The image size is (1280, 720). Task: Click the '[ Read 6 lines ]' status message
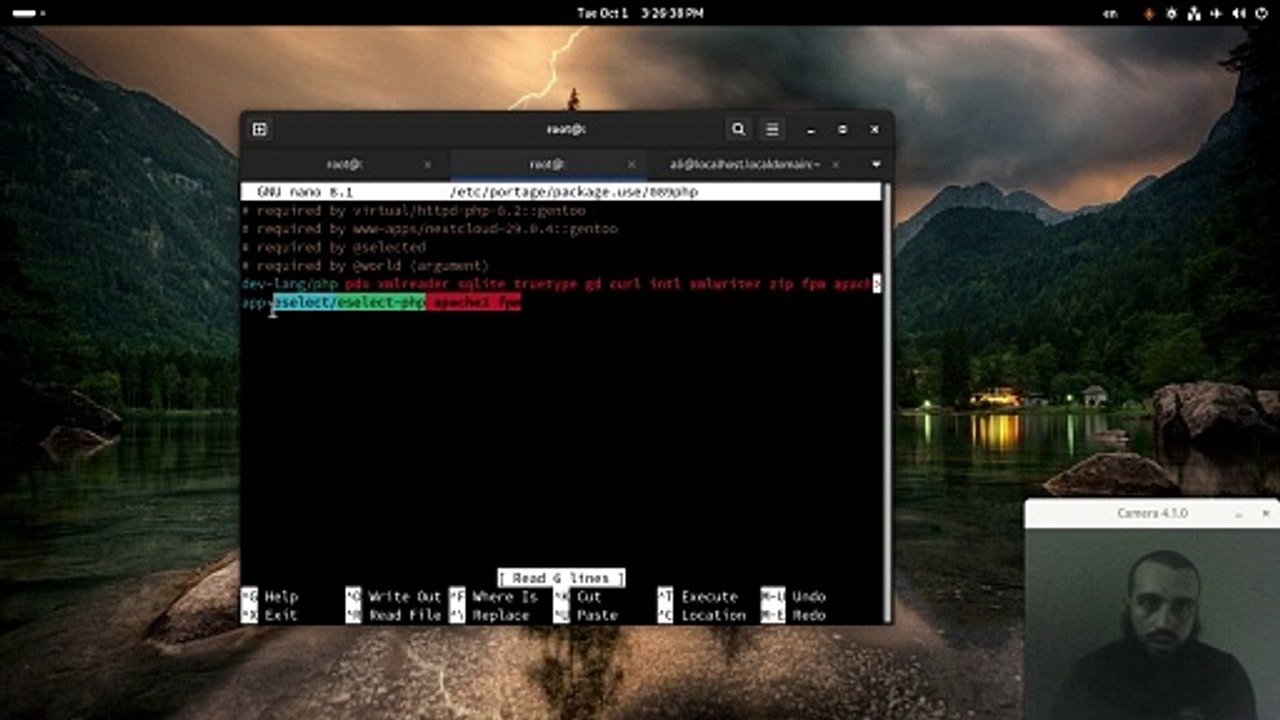(561, 578)
